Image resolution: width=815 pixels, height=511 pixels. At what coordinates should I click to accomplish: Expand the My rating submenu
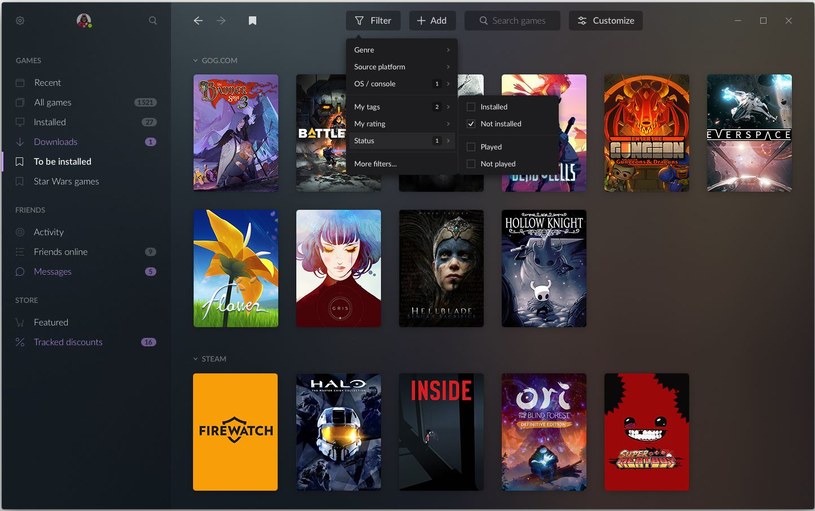[x=402, y=124]
